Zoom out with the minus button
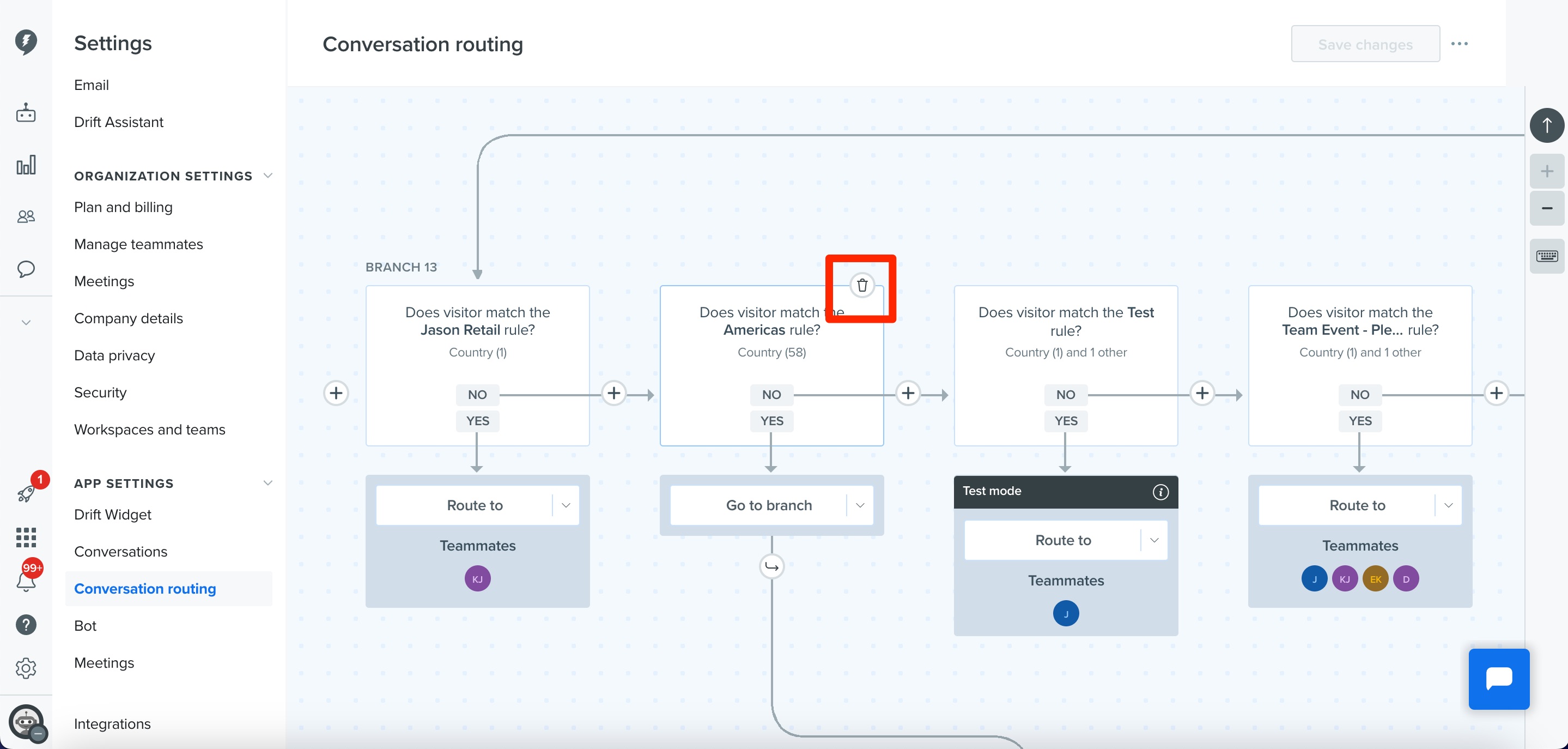The width and height of the screenshot is (1568, 749). pyautogui.click(x=1547, y=208)
